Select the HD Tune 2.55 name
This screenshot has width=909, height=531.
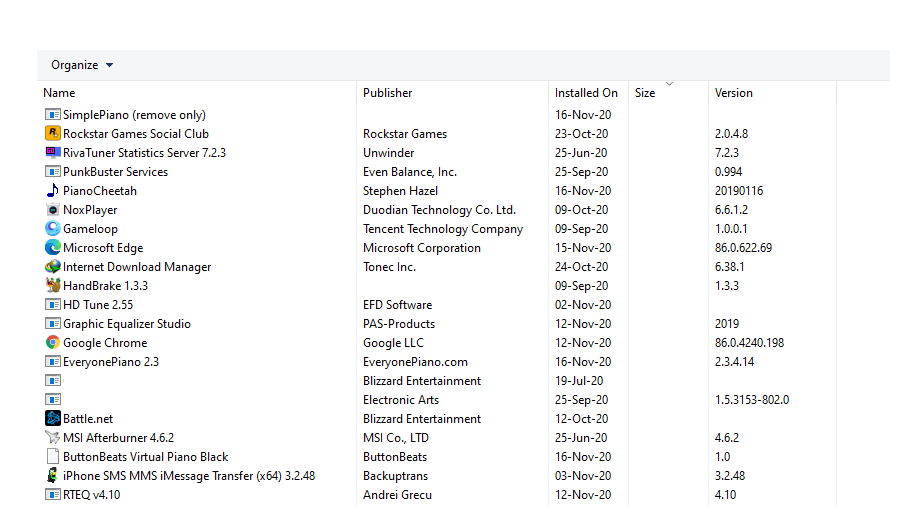(98, 304)
